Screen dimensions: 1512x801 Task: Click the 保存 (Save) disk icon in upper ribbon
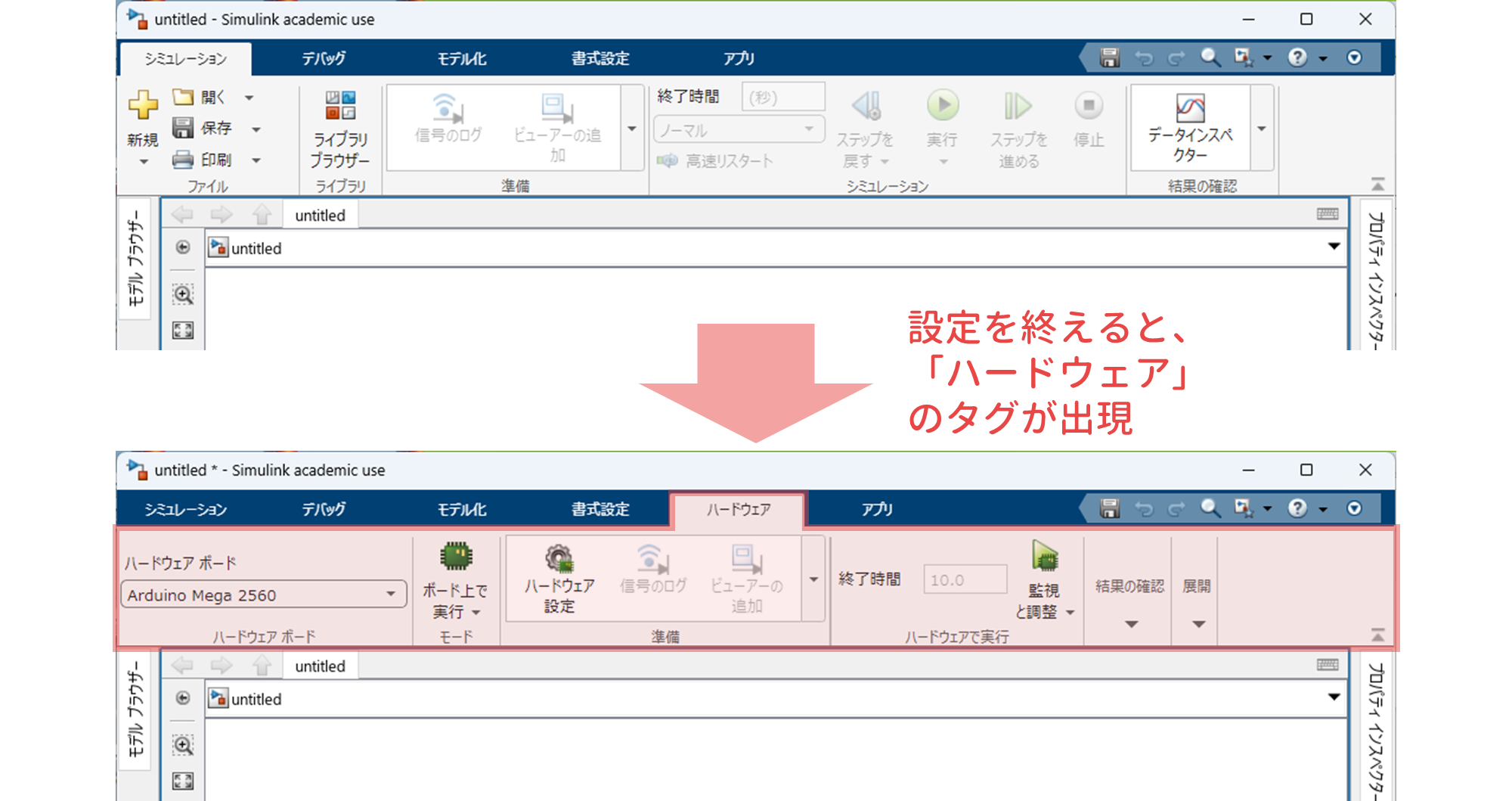coord(183,128)
